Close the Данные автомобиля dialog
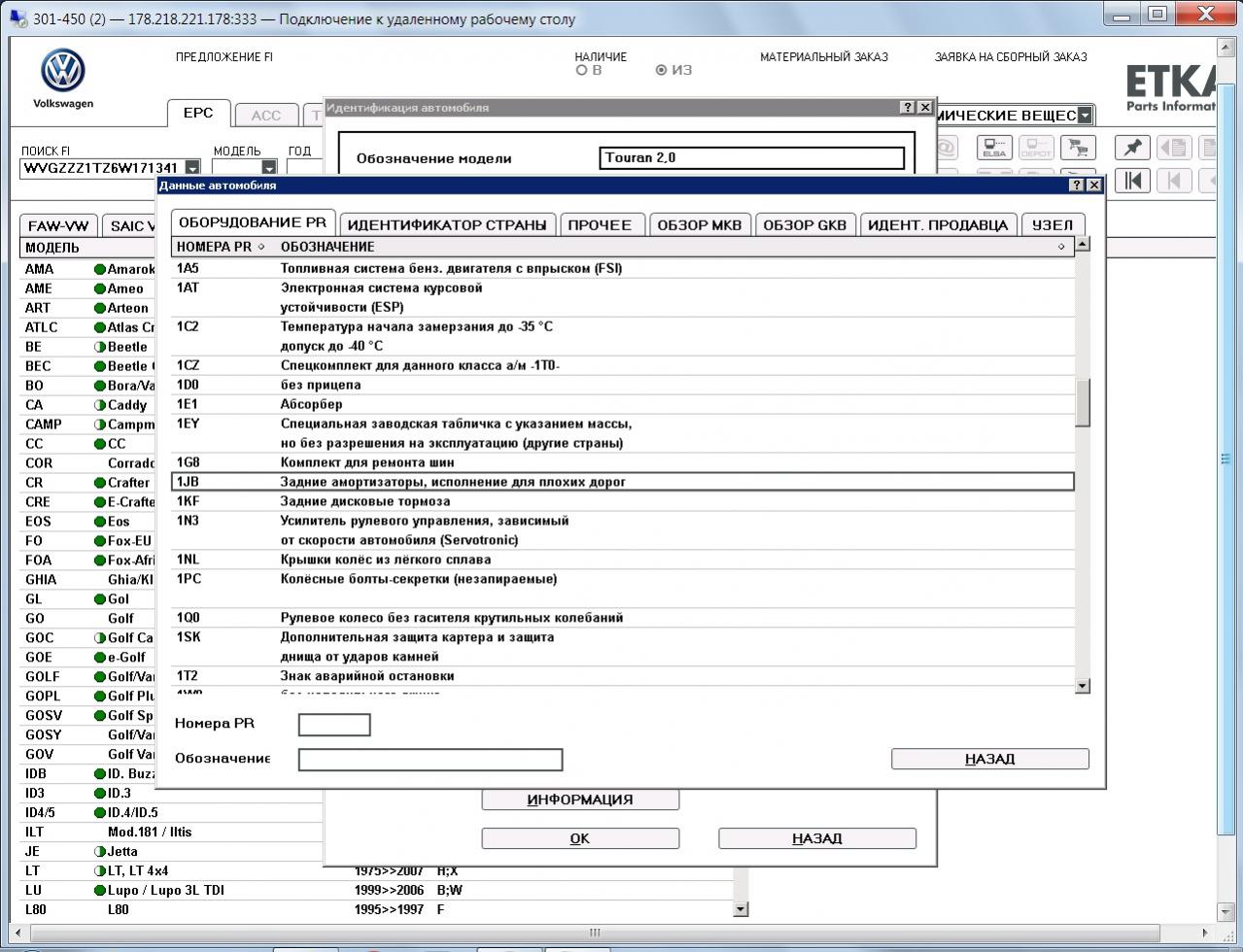This screenshot has width=1243, height=952. (x=1094, y=185)
